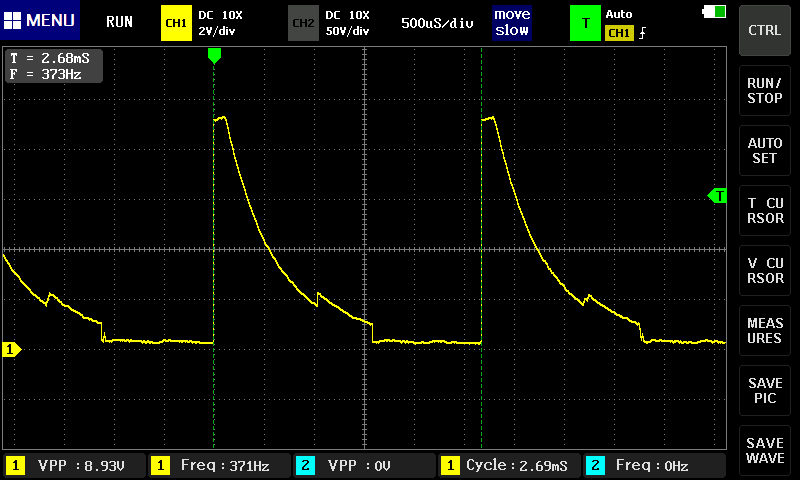Viewport: 800px width, 480px height.
Task: Click the T = 2.68mS readout
Action: (49, 58)
